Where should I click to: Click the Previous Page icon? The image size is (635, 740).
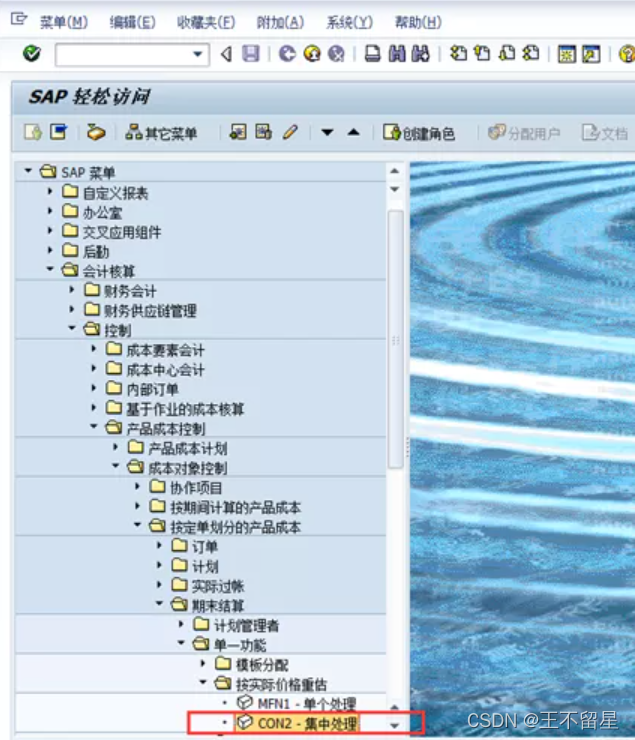[482, 54]
